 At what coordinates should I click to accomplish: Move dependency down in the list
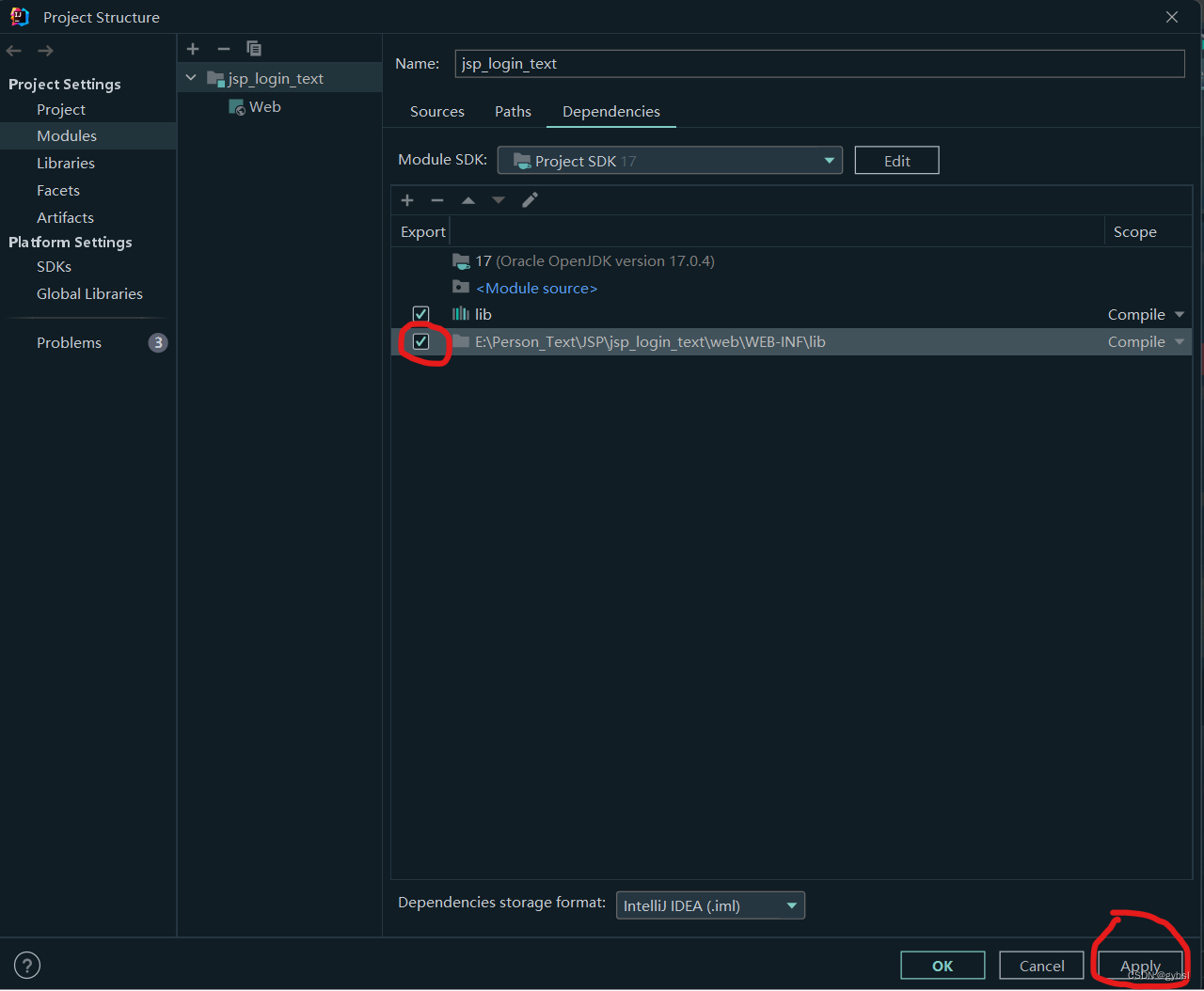[499, 200]
